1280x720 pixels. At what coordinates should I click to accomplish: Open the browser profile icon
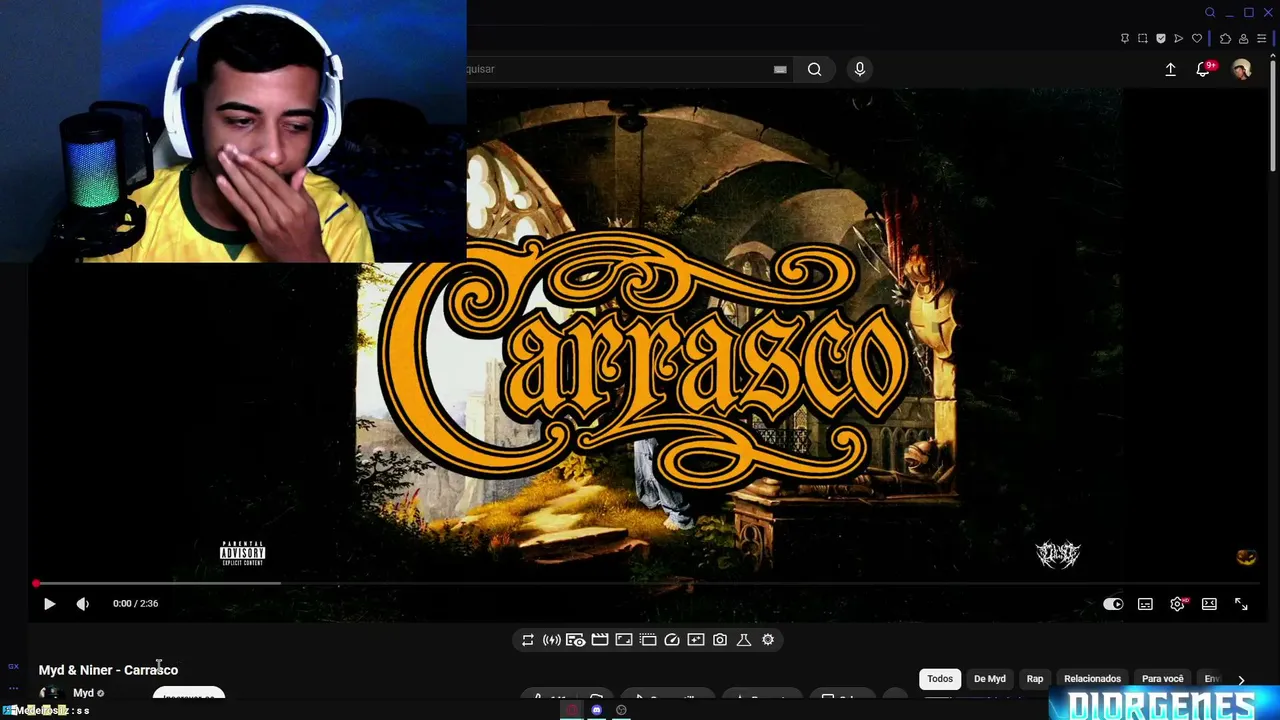point(1244,38)
